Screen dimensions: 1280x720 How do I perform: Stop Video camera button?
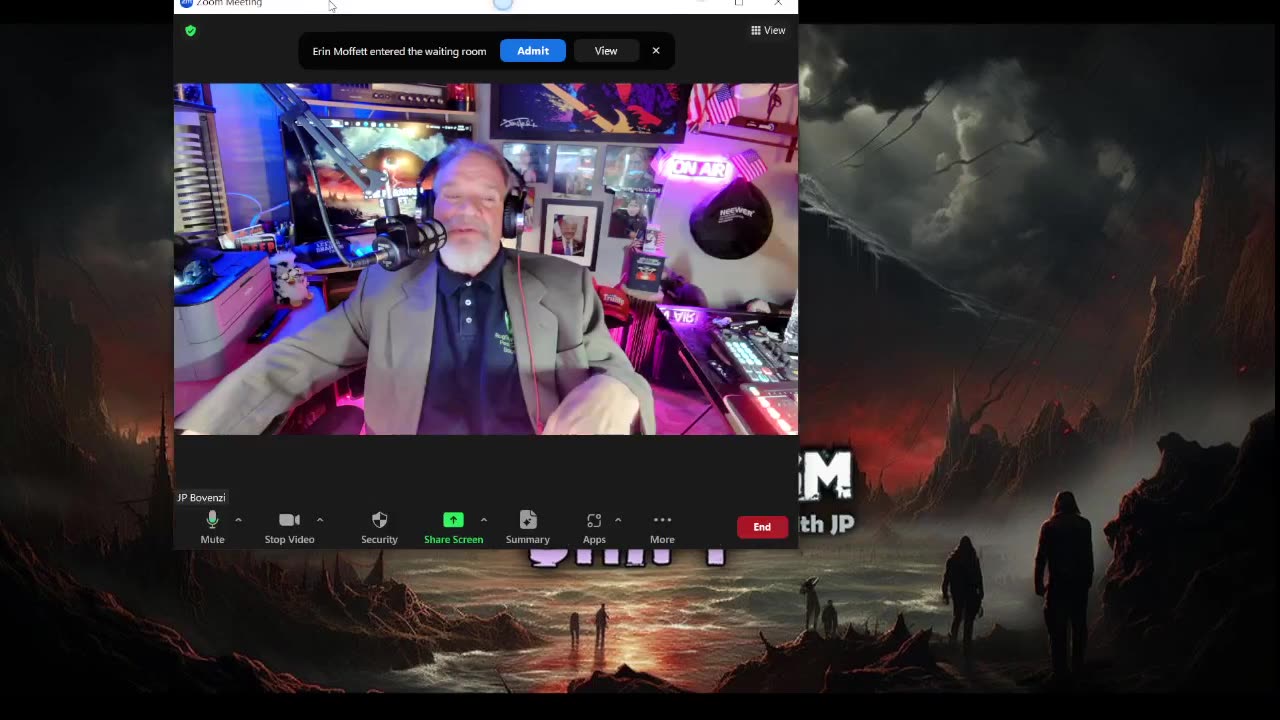pyautogui.click(x=289, y=527)
